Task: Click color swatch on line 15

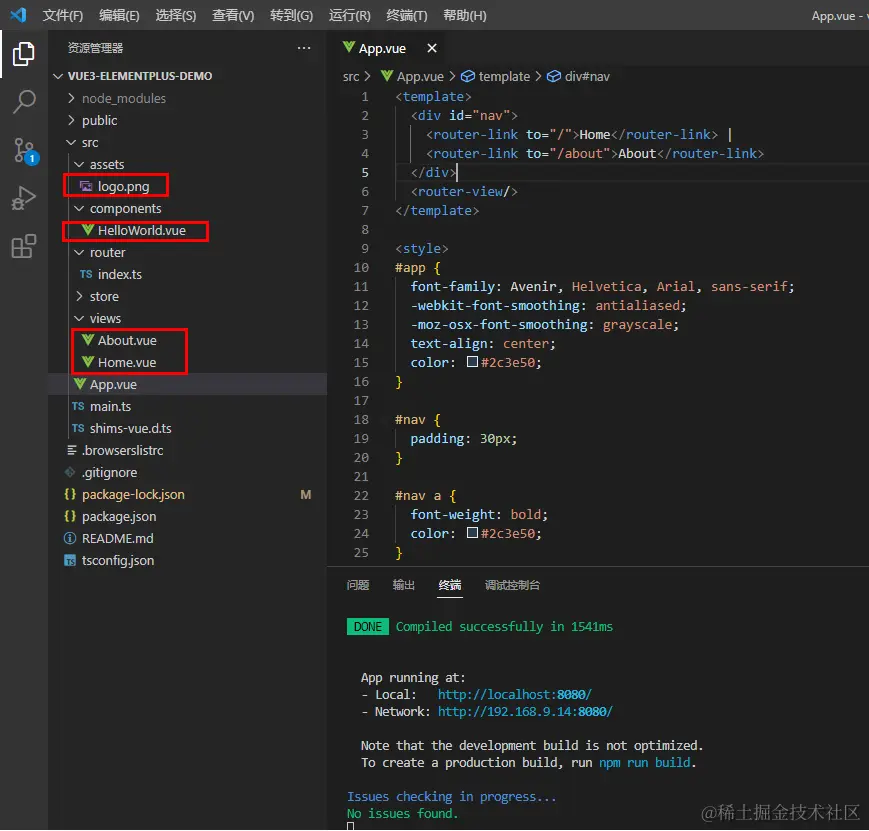Action: pyautogui.click(x=472, y=362)
